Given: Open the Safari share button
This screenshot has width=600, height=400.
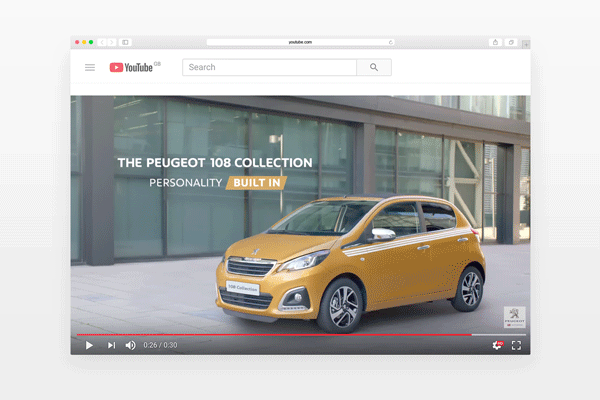Looking at the screenshot, I should click(495, 42).
